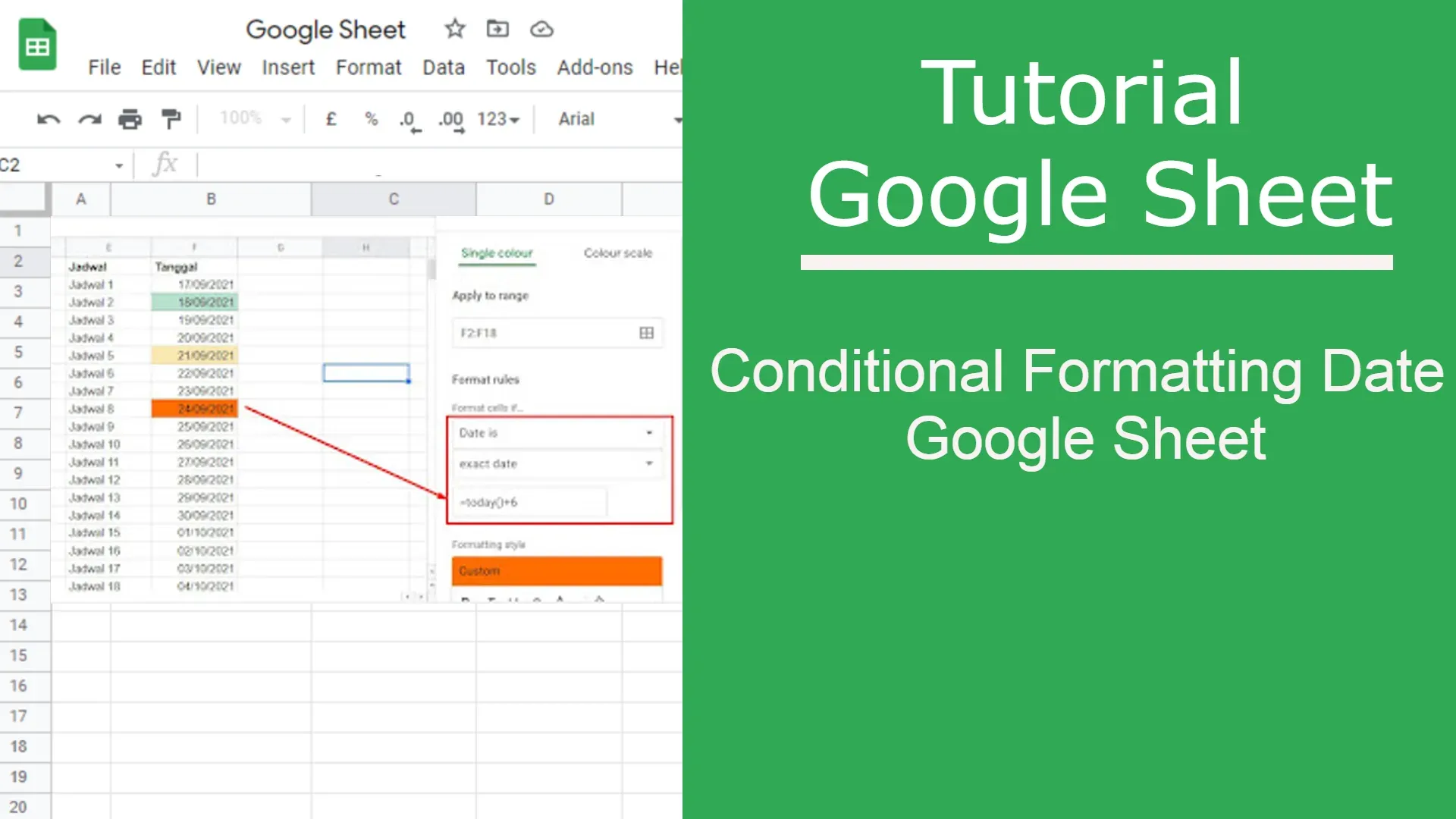Open the File menu

(105, 67)
